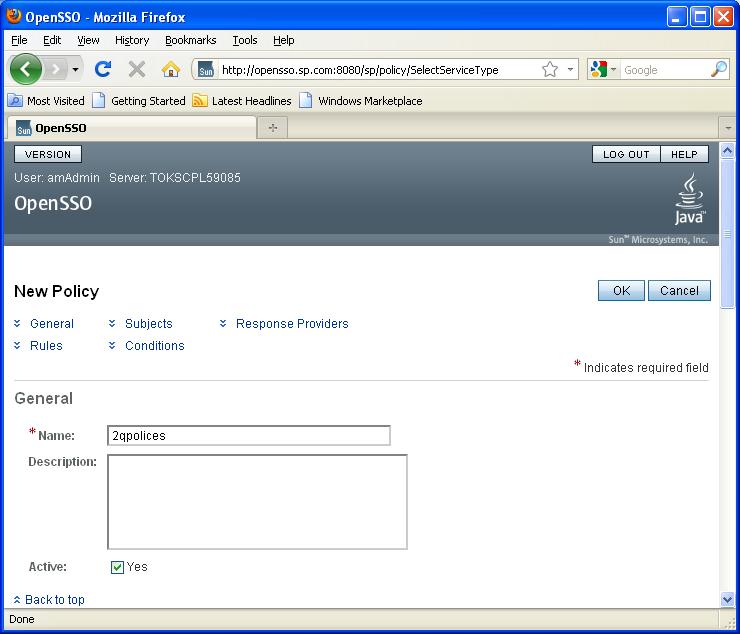Viewport: 740px width, 634px height.
Task: Click the chevron icon beside Conditions
Action: 112,345
